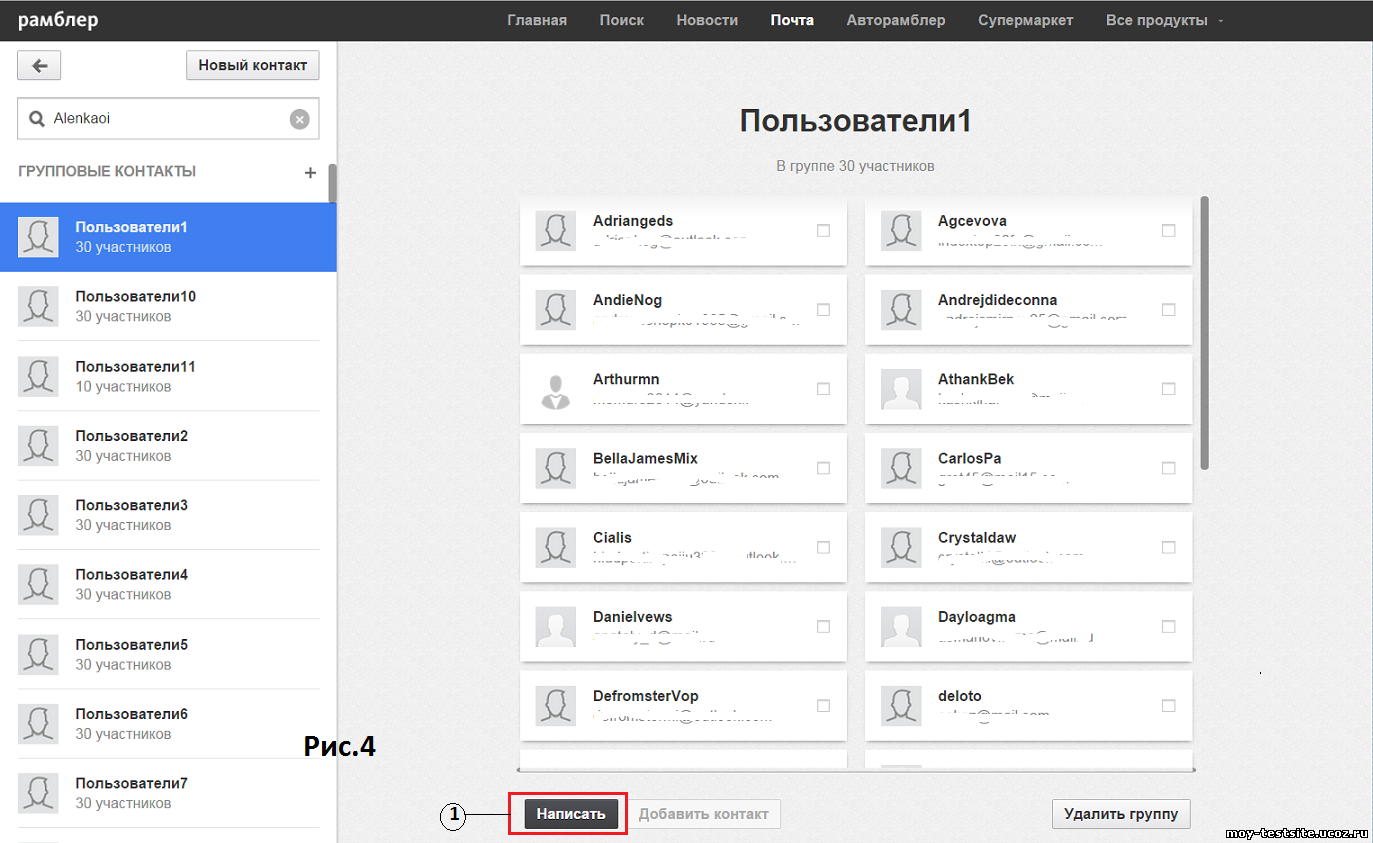Tick the checkbox for Cialis contact

pyautogui.click(x=823, y=547)
